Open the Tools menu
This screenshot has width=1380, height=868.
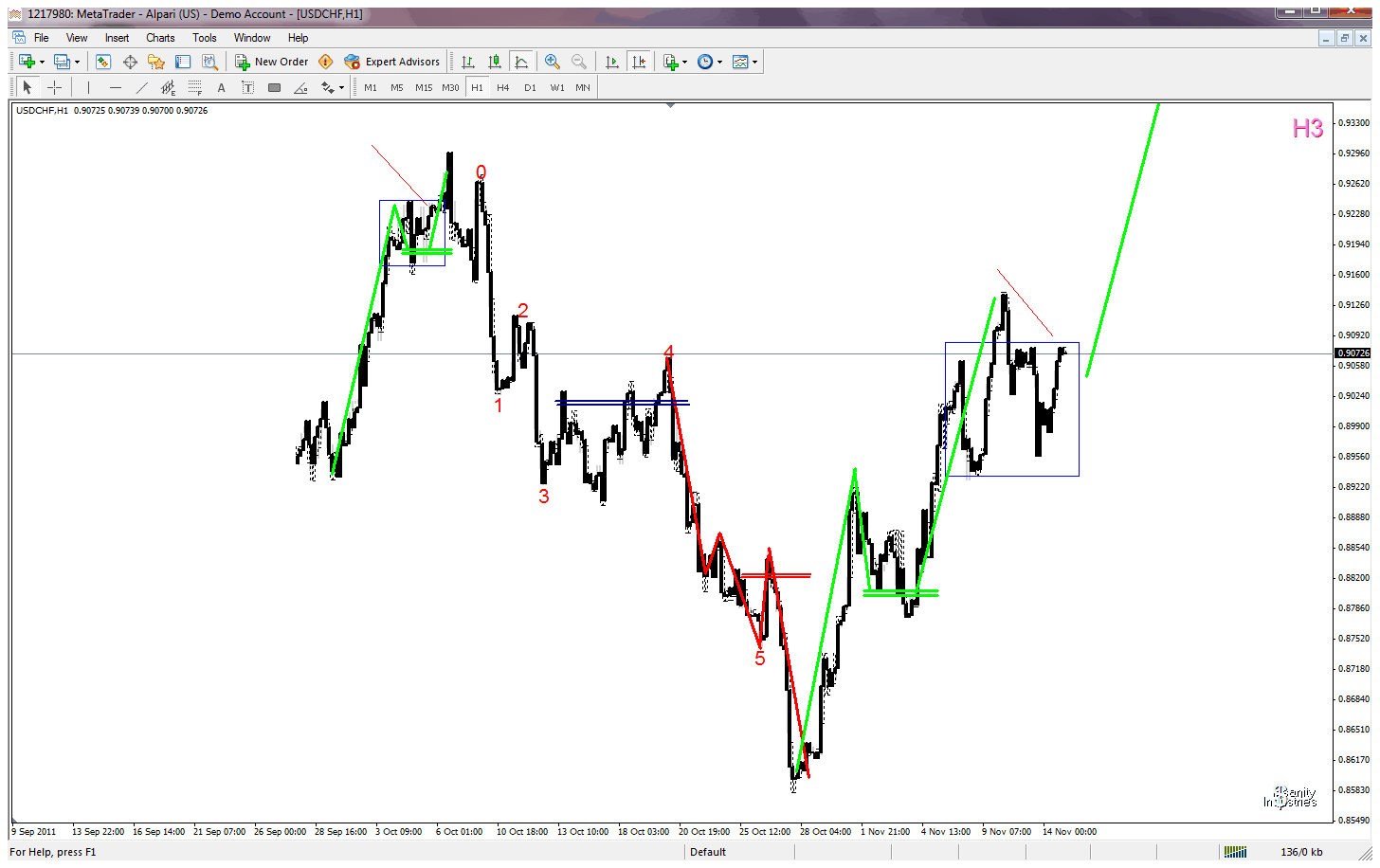point(205,38)
